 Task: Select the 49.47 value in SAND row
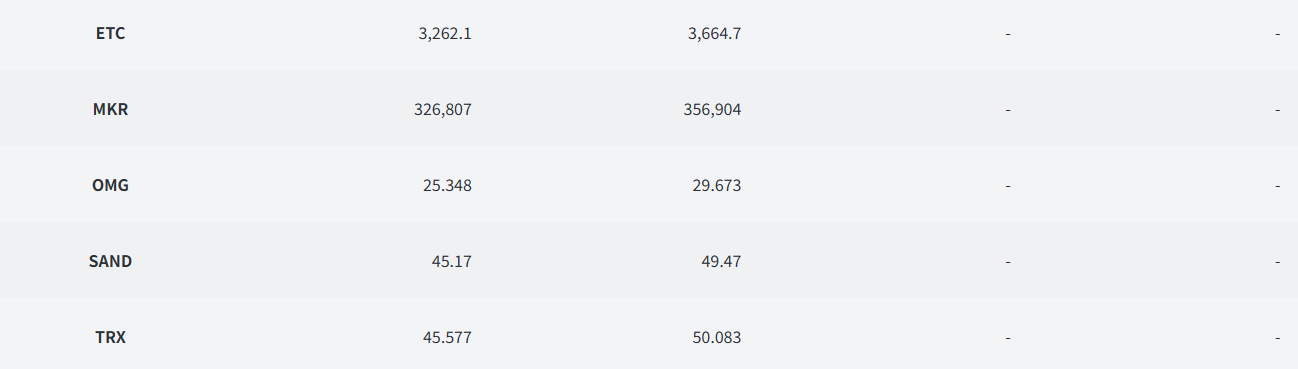722,261
